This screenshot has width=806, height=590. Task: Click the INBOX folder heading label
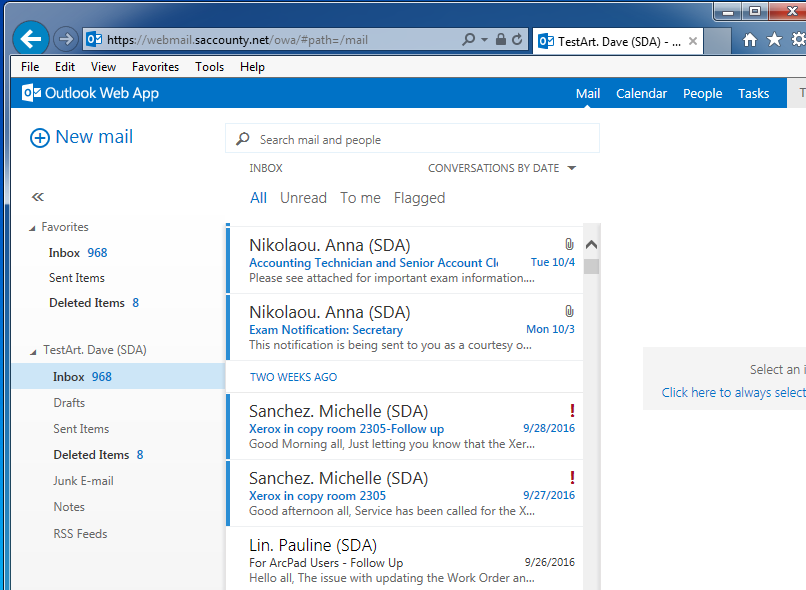click(266, 168)
